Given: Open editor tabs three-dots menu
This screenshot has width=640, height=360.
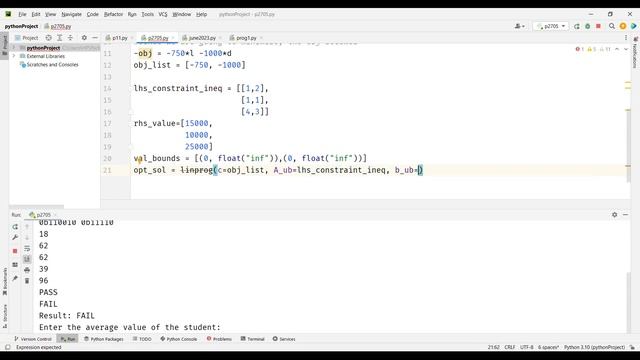Looking at the screenshot, I should pyautogui.click(x=626, y=38).
